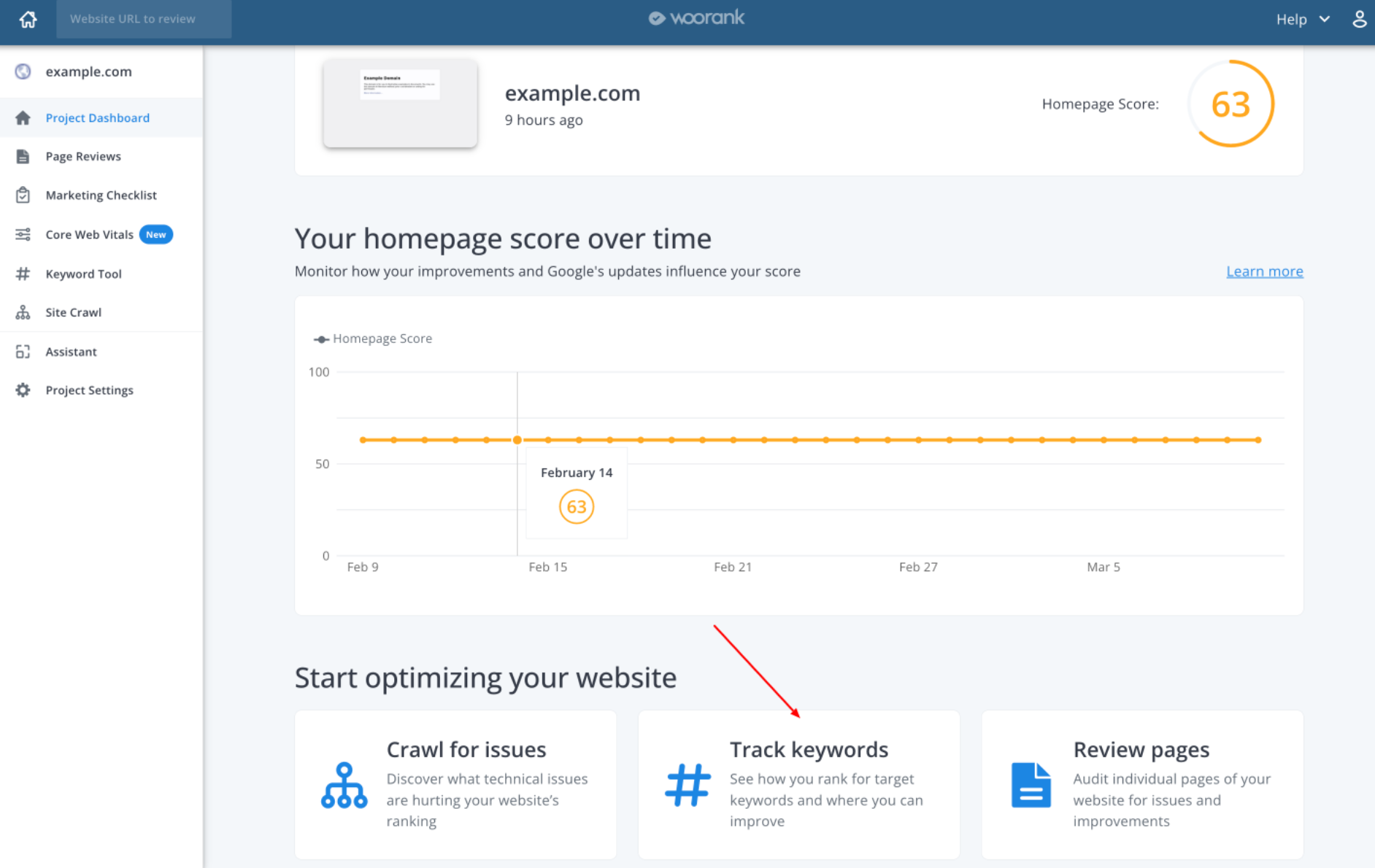Viewport: 1375px width, 868px height.
Task: Open the user account icon
Action: click(x=1359, y=19)
